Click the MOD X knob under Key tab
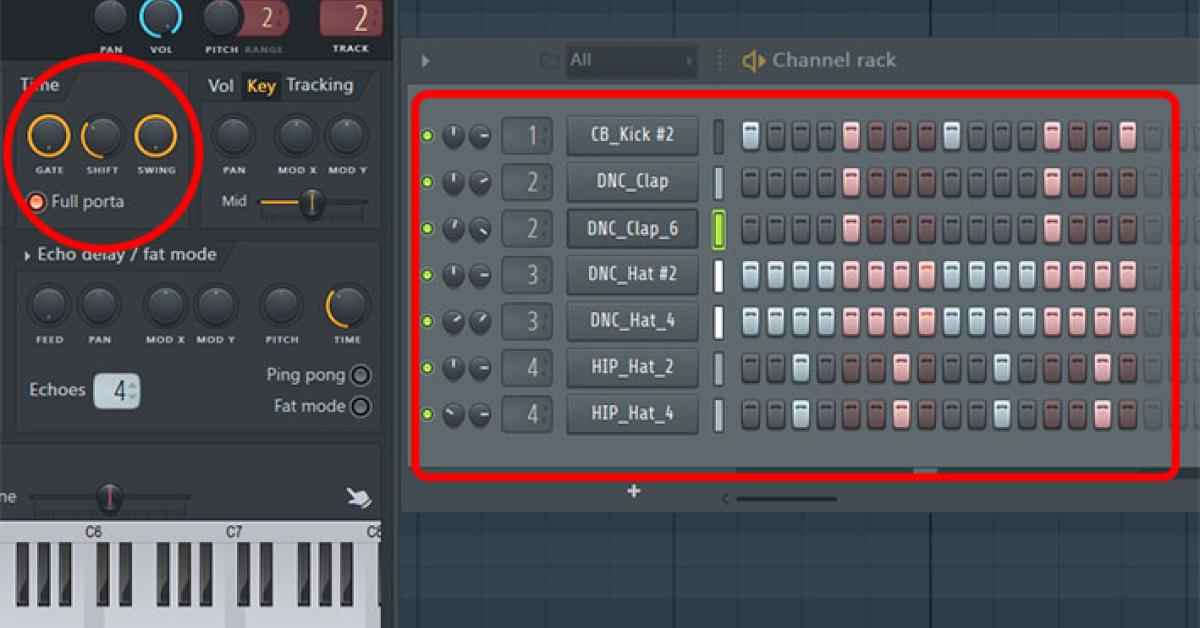 (x=295, y=136)
